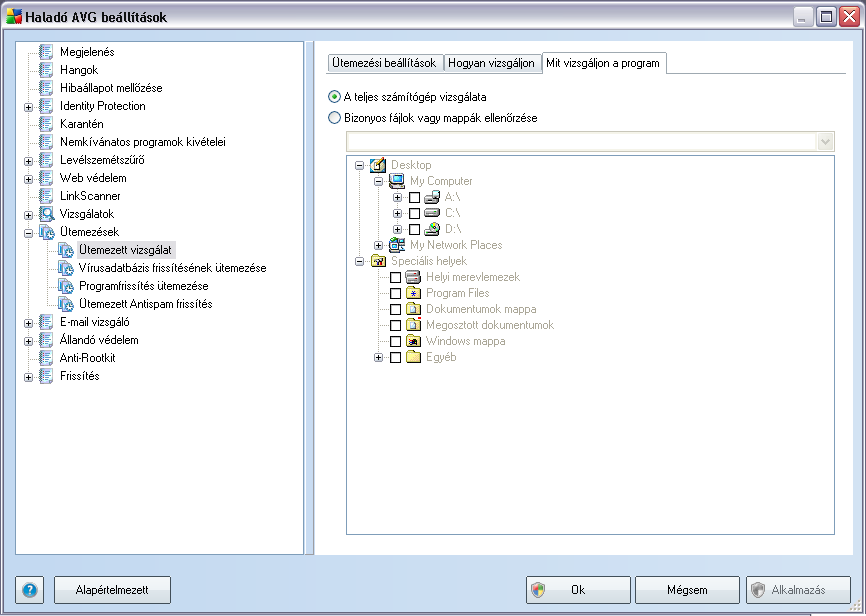Switch to Hogyan vizsgáljon tab
Screen dimensions: 866x616
point(492,63)
